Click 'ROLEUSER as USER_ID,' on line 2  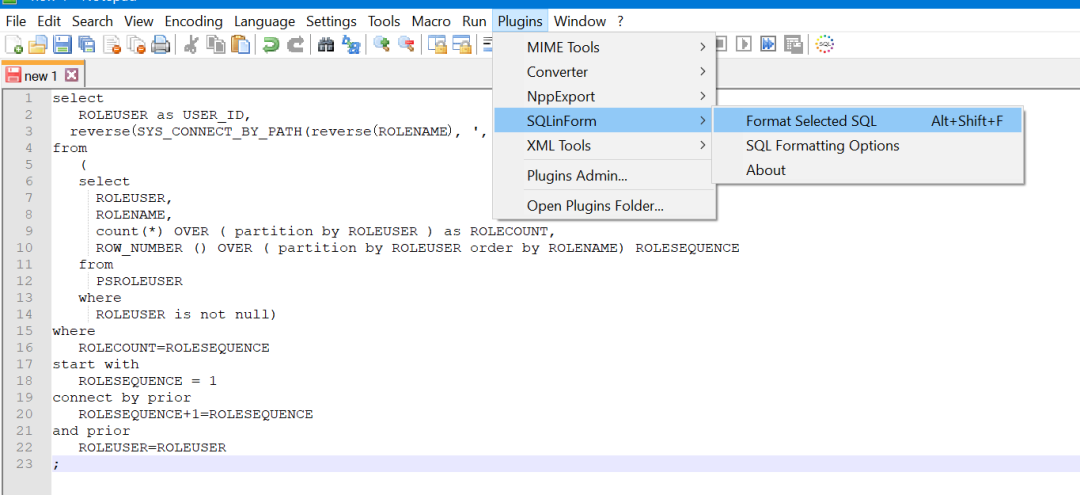point(165,115)
